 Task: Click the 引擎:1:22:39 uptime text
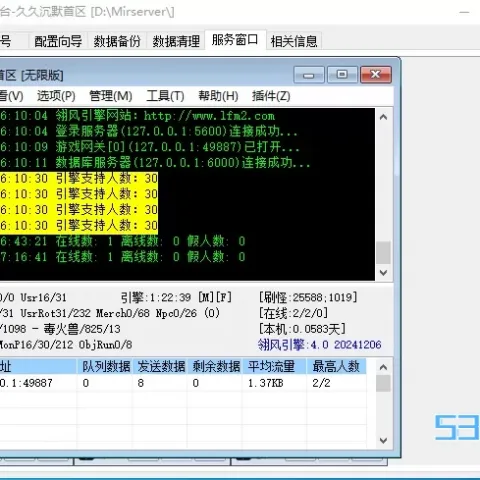(x=156, y=297)
